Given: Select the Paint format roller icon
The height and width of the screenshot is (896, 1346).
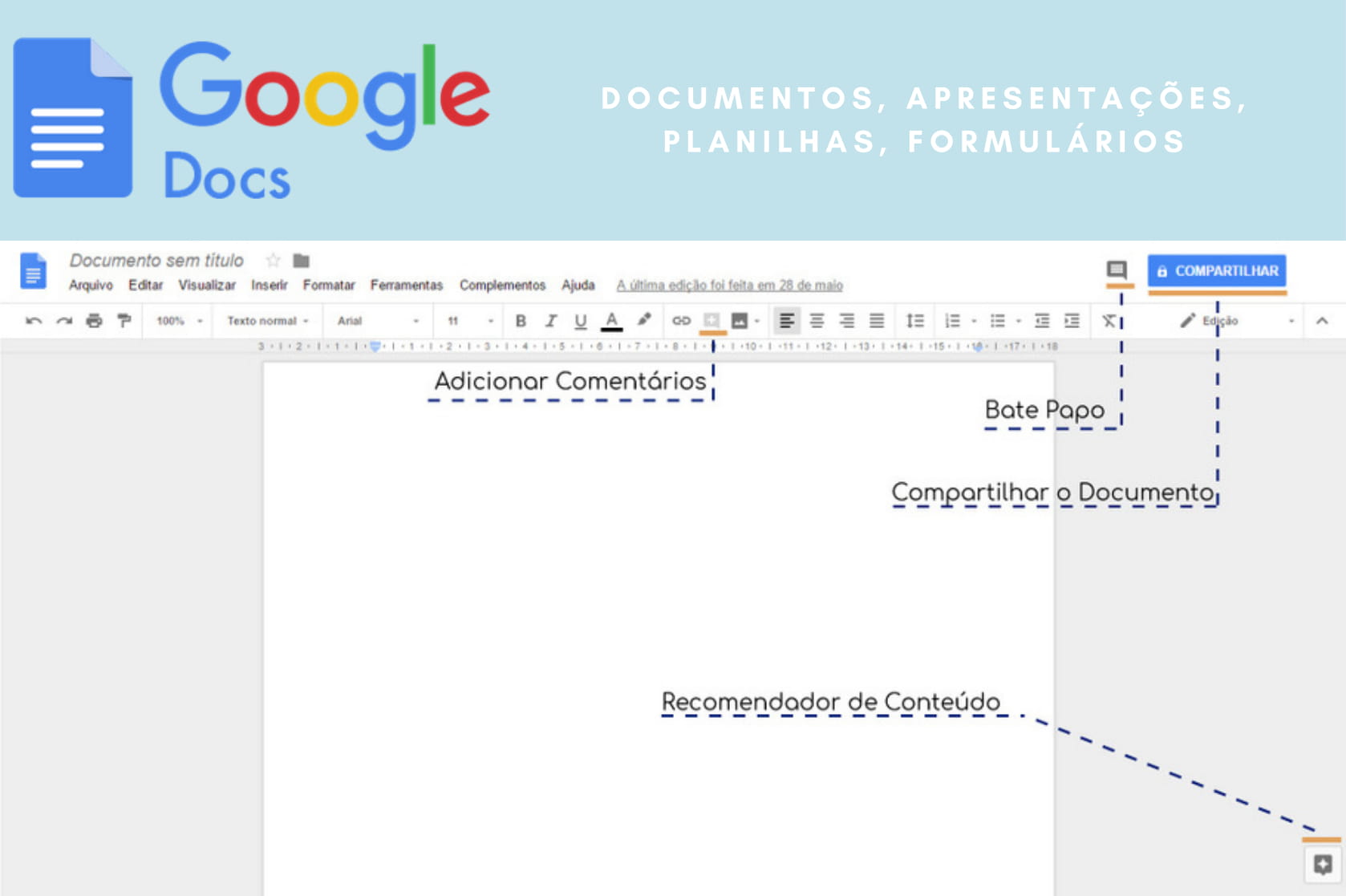Looking at the screenshot, I should [x=124, y=321].
